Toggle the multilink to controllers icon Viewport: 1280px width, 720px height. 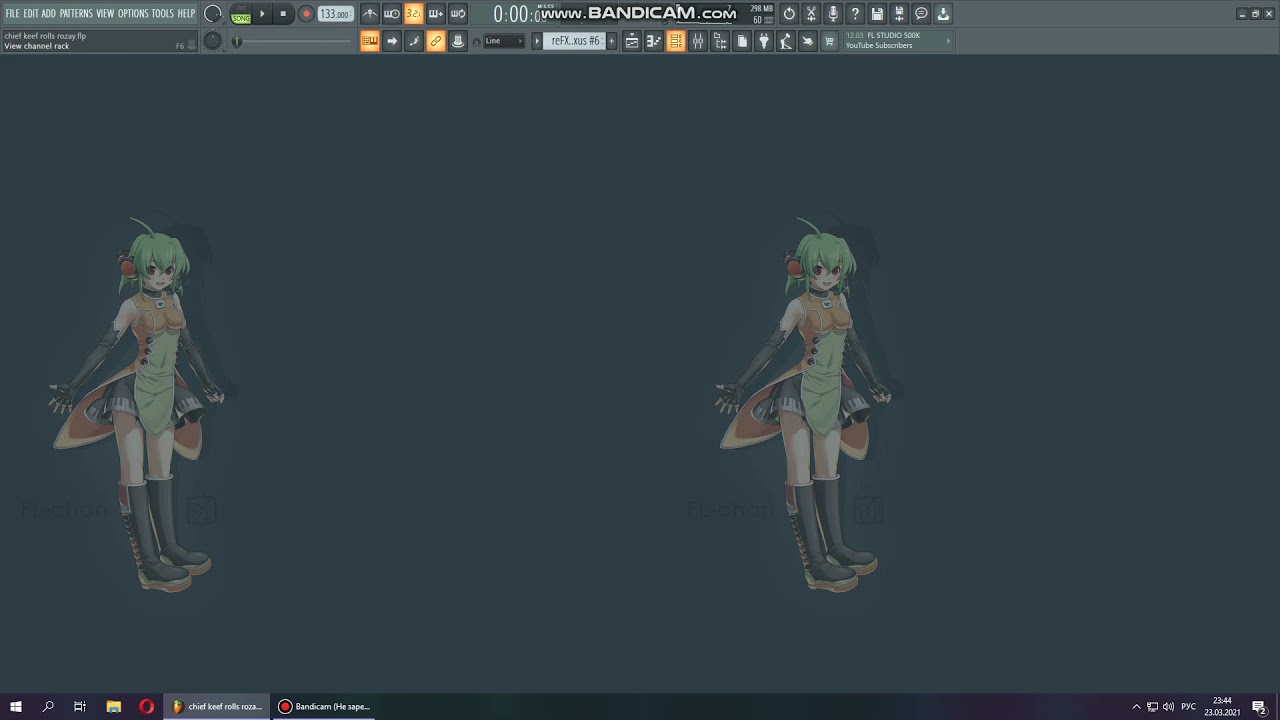436,41
